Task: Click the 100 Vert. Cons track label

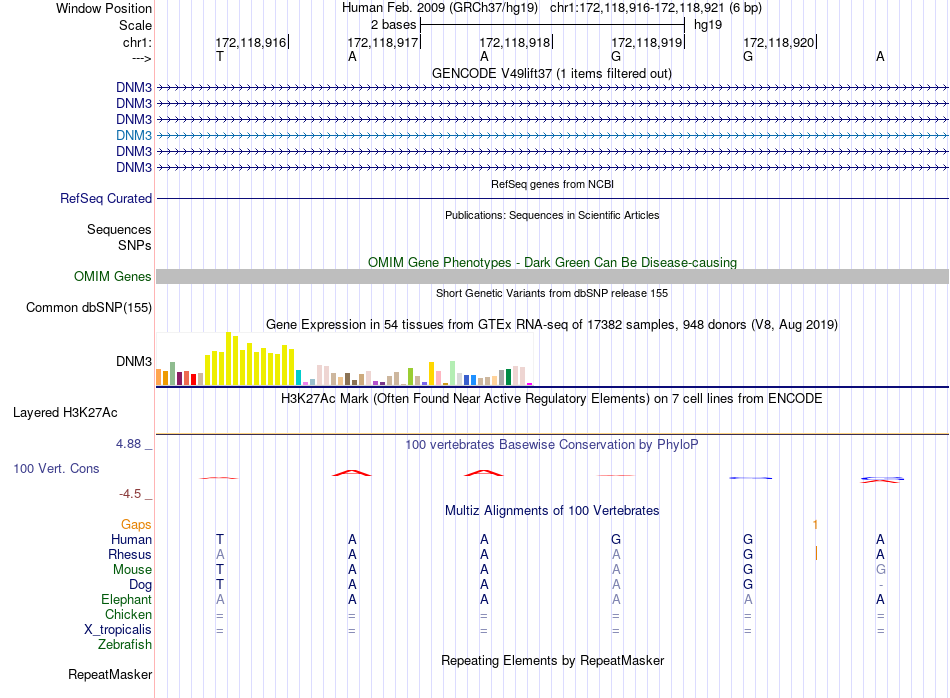Action: pyautogui.click(x=56, y=468)
